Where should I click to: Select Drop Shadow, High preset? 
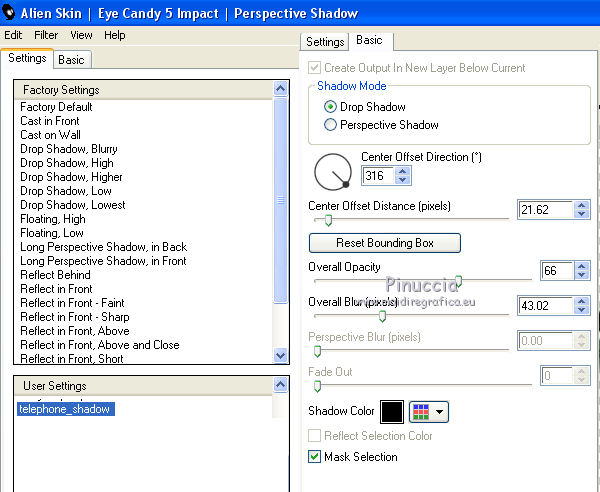pyautogui.click(x=67, y=163)
